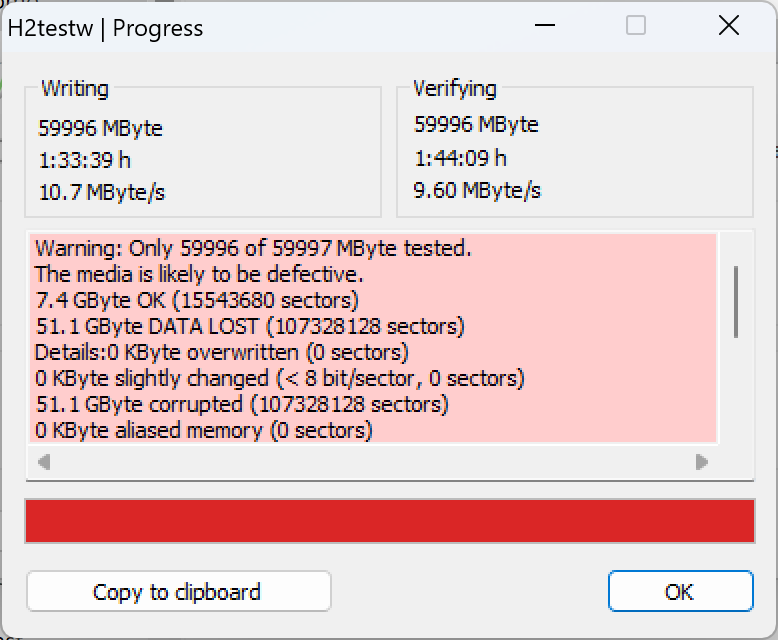Click the 51.1 GByte corrupted line

pyautogui.click(x=241, y=404)
